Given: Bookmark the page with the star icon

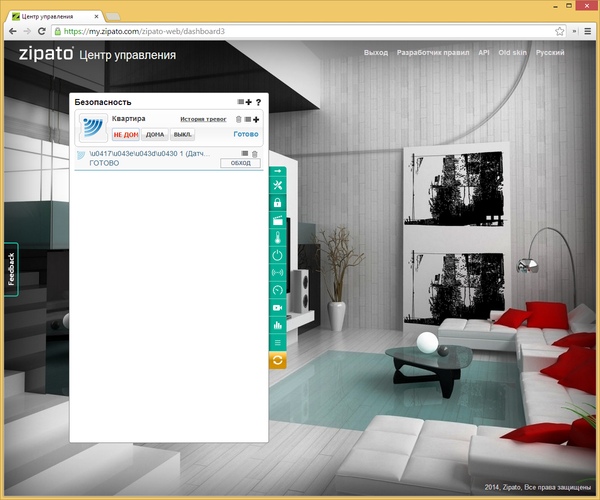Looking at the screenshot, I should (x=559, y=31).
